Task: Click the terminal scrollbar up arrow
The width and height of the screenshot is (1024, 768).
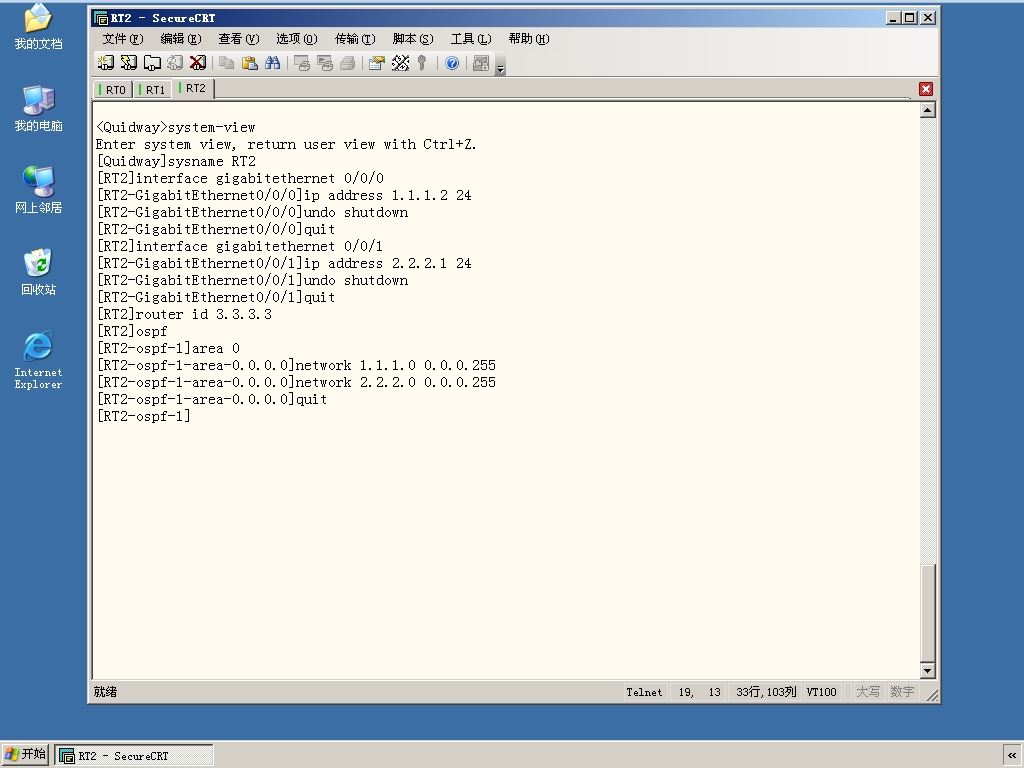Action: click(927, 110)
